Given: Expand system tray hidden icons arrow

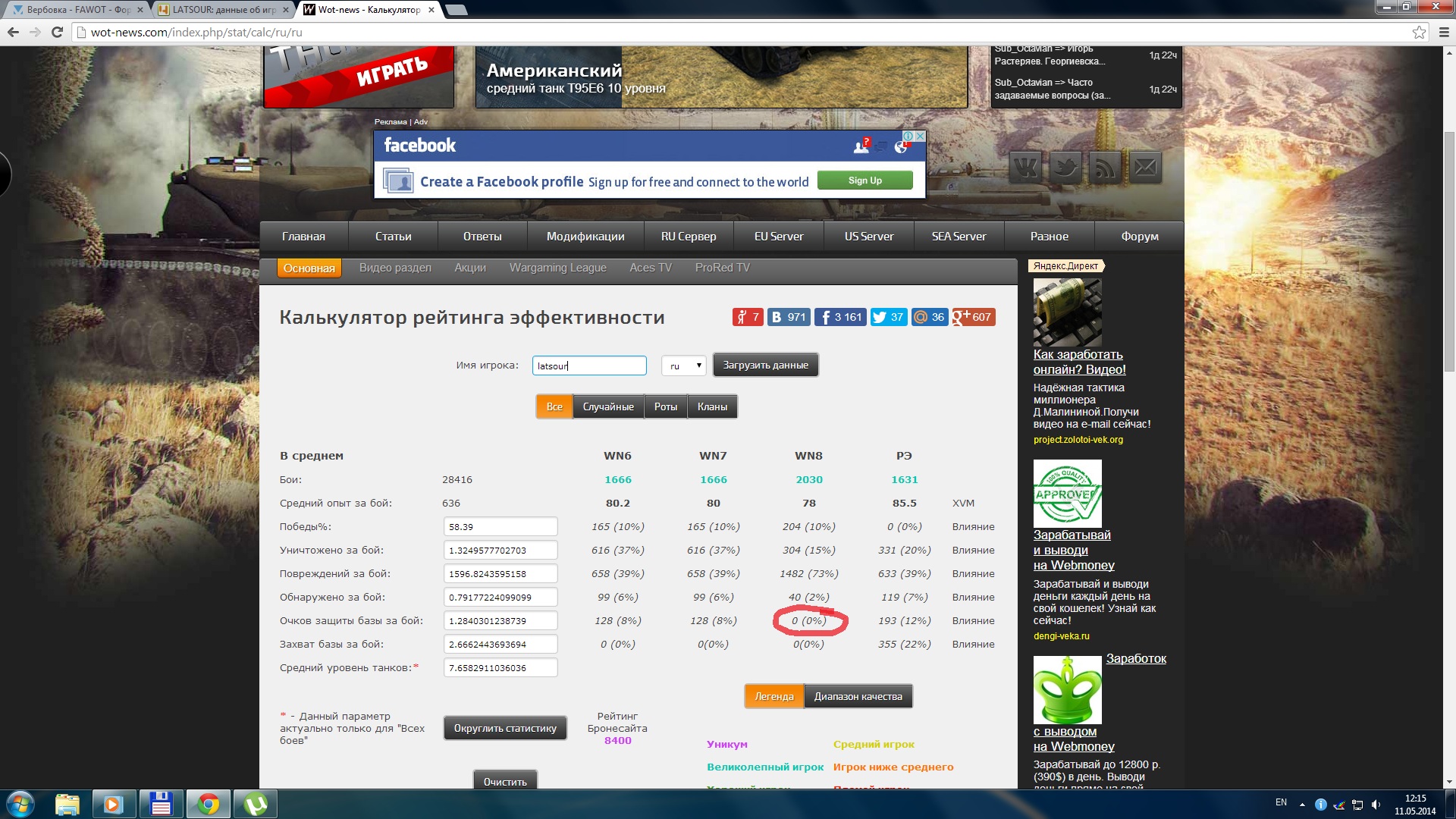Looking at the screenshot, I should [x=1302, y=804].
